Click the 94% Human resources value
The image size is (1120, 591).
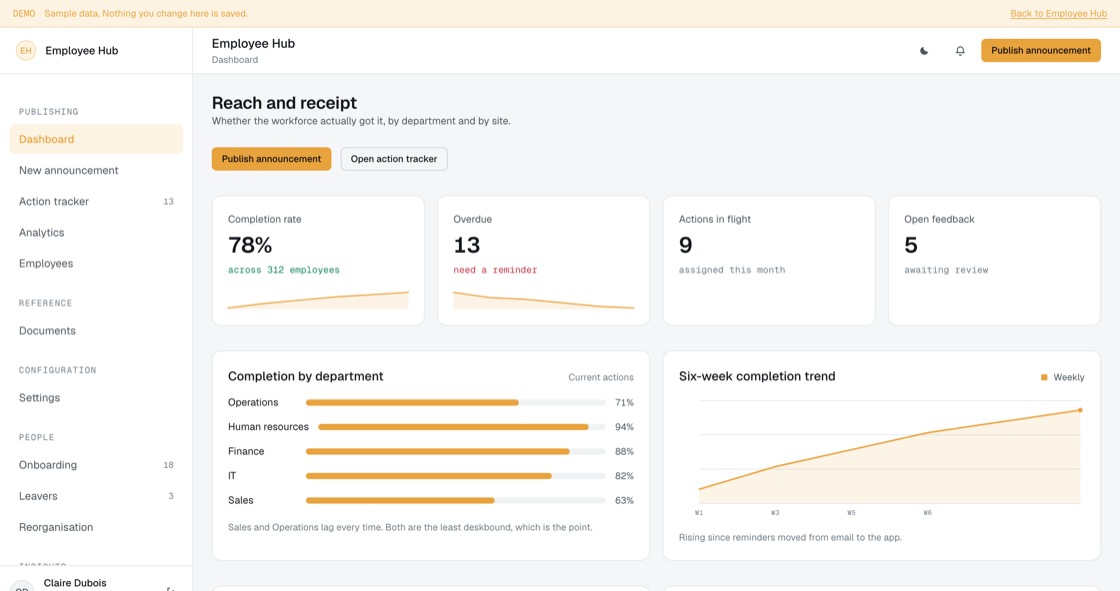pos(624,427)
